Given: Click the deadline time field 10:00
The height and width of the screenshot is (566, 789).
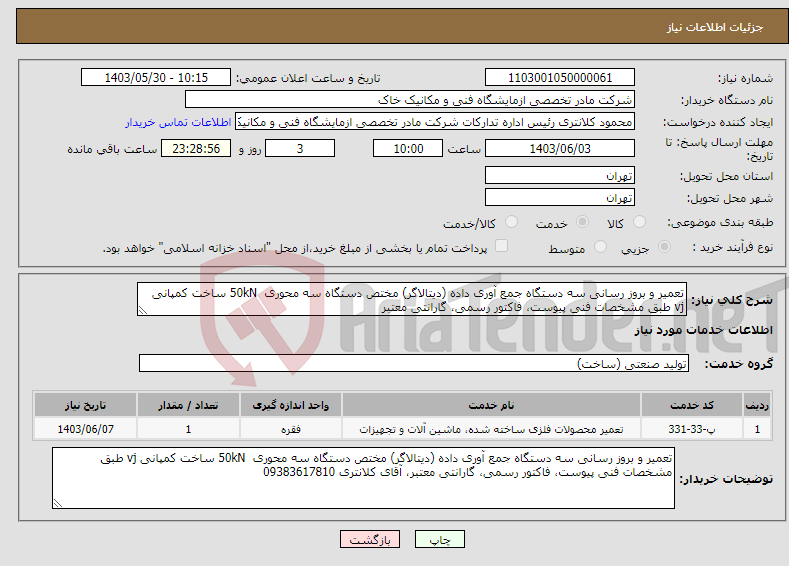Looking at the screenshot, I should point(408,148).
